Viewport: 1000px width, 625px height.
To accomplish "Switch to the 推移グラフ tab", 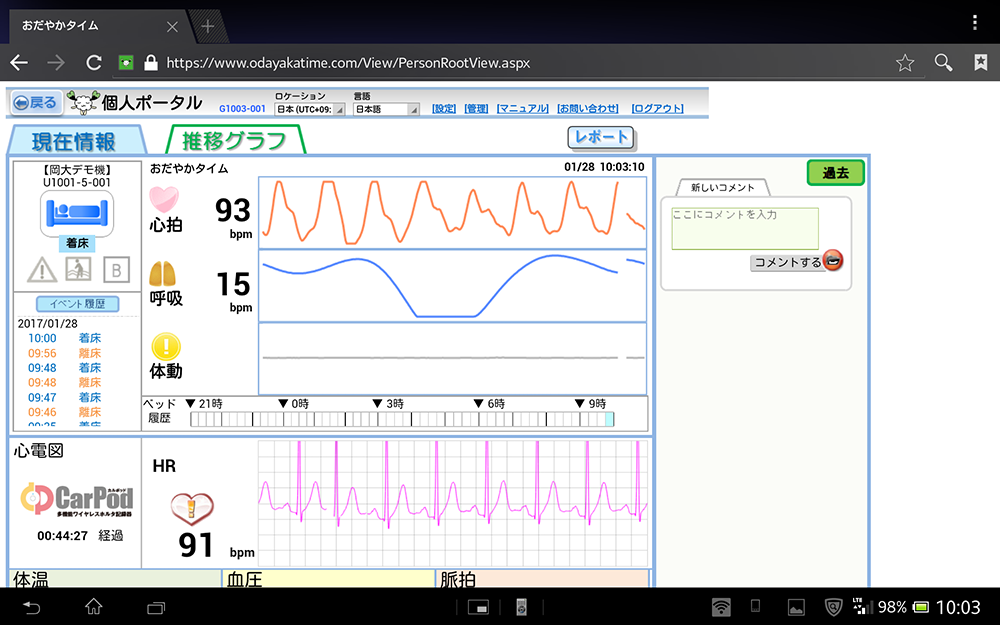I will tap(234, 141).
